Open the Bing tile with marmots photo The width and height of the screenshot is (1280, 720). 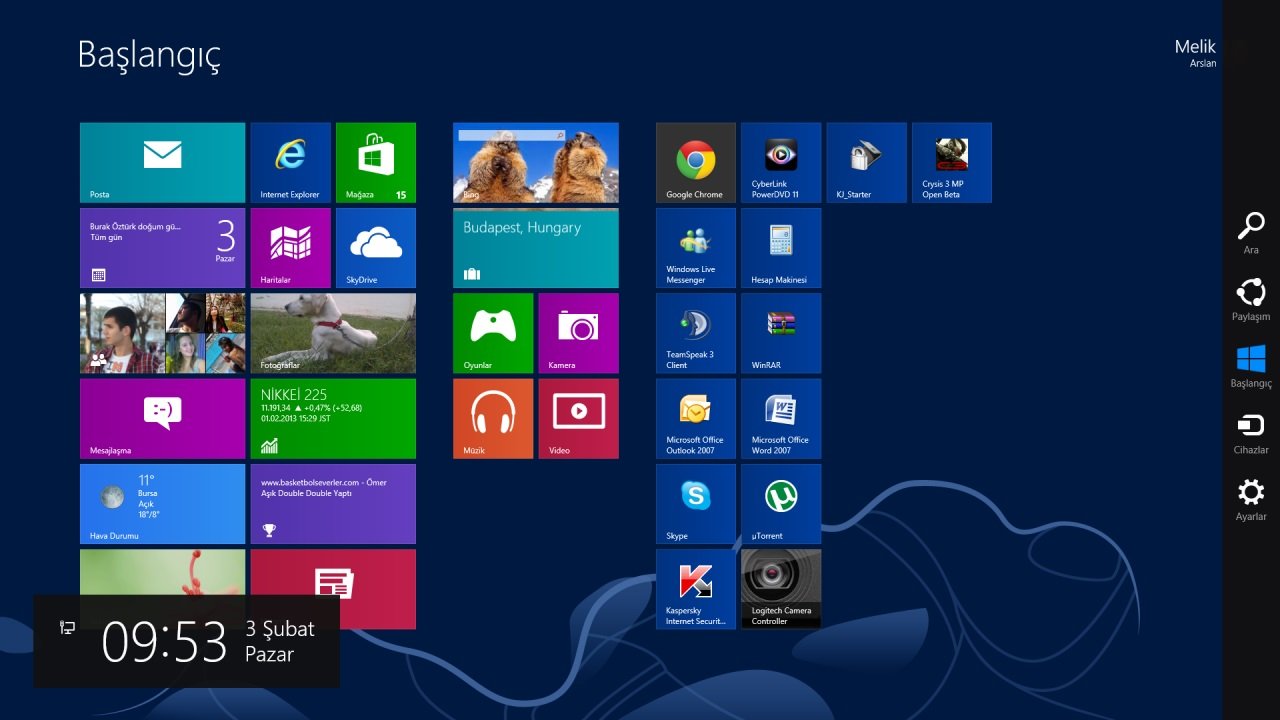click(x=536, y=163)
